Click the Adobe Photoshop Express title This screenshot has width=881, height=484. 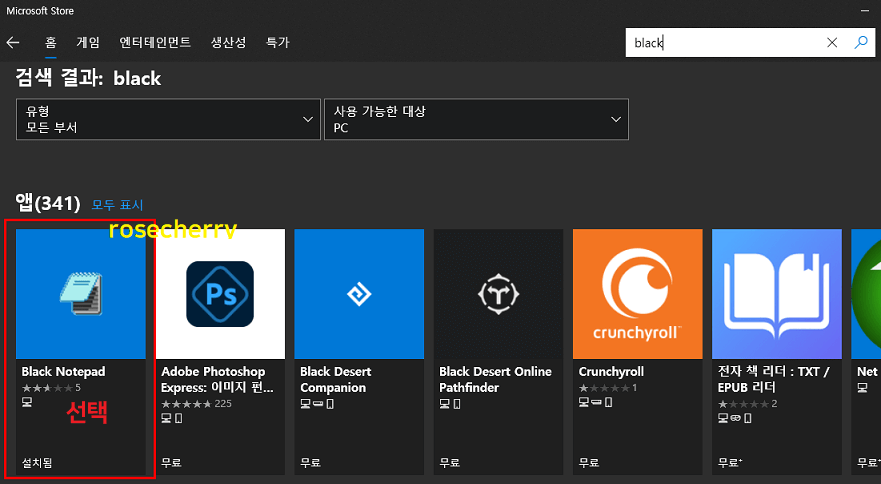pyautogui.click(x=217, y=379)
